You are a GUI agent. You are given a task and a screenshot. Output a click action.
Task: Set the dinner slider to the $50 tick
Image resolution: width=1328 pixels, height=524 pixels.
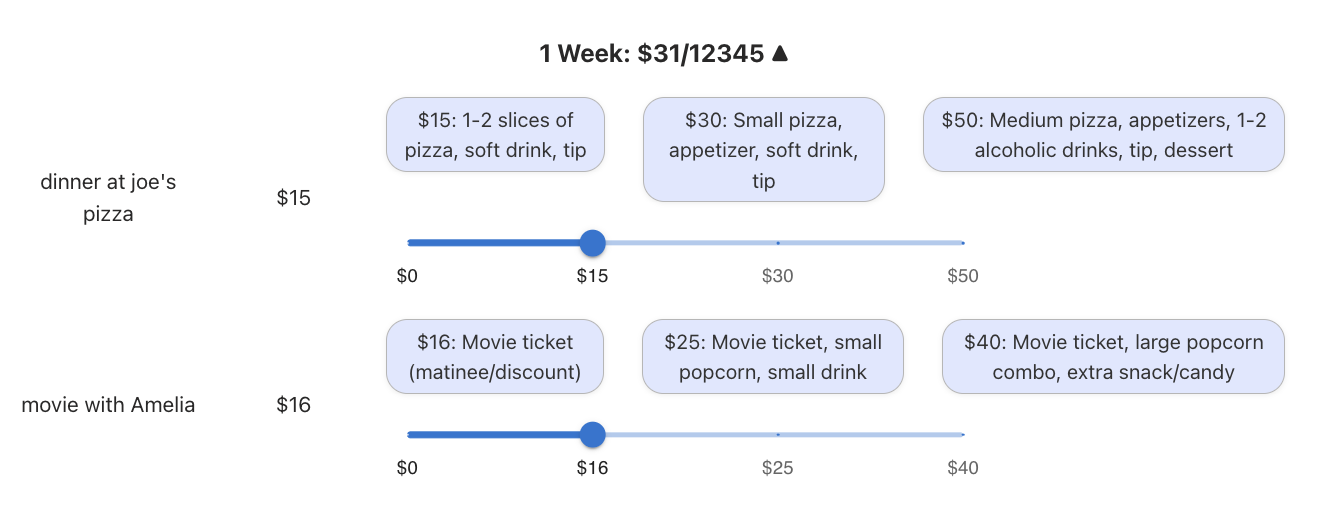pyautogui.click(x=962, y=243)
